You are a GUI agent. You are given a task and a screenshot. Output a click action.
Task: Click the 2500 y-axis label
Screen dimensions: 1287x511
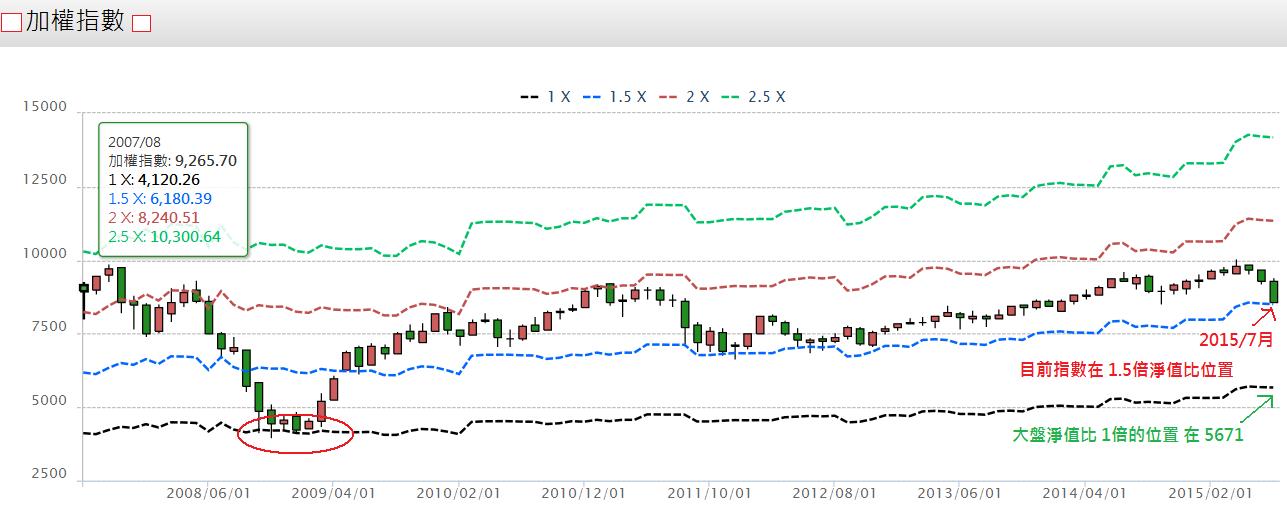[x=49, y=474]
